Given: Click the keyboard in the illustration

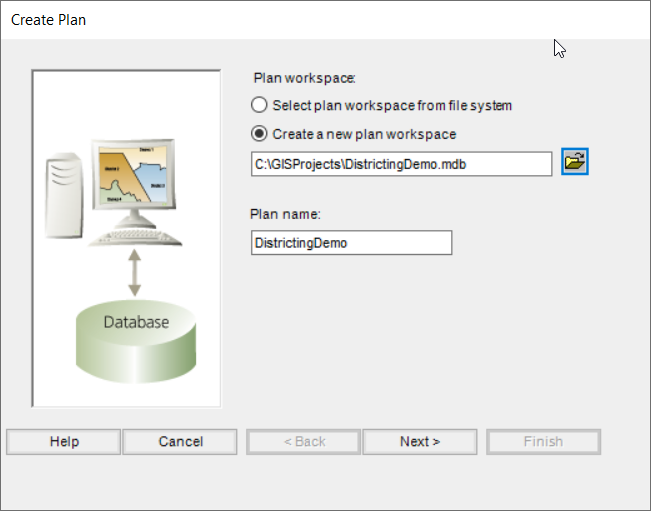Looking at the screenshot, I should 136,236.
